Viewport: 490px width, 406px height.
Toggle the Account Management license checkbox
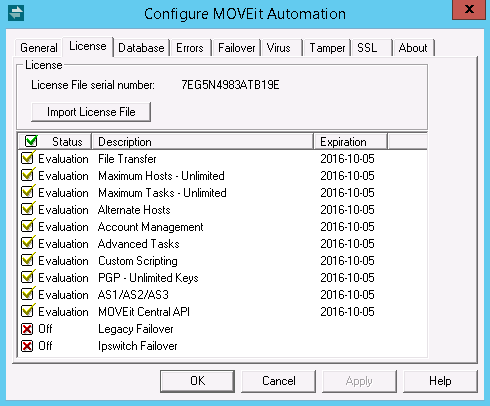[28, 226]
